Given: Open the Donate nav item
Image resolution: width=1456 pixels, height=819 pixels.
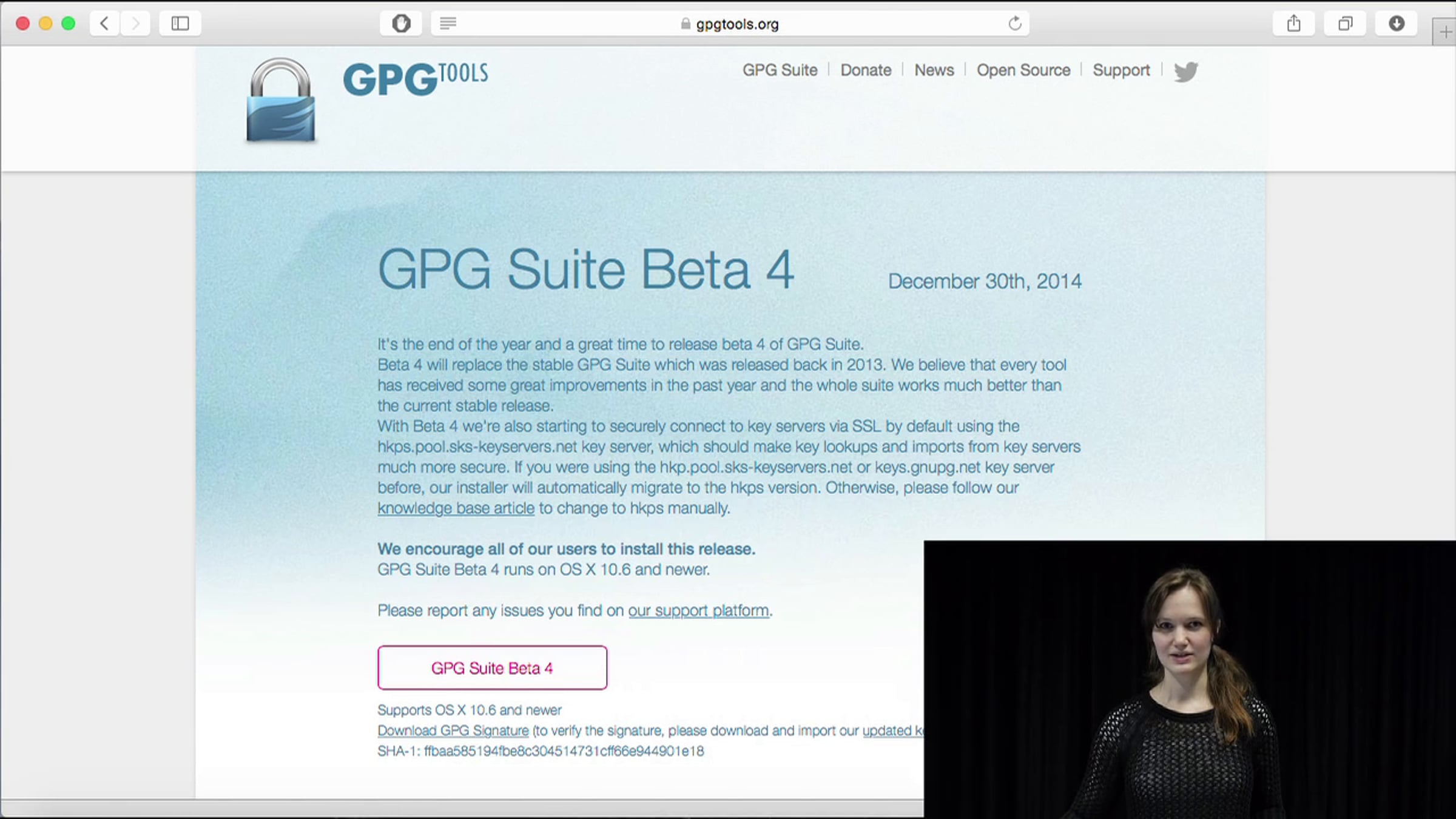Looking at the screenshot, I should pyautogui.click(x=866, y=70).
